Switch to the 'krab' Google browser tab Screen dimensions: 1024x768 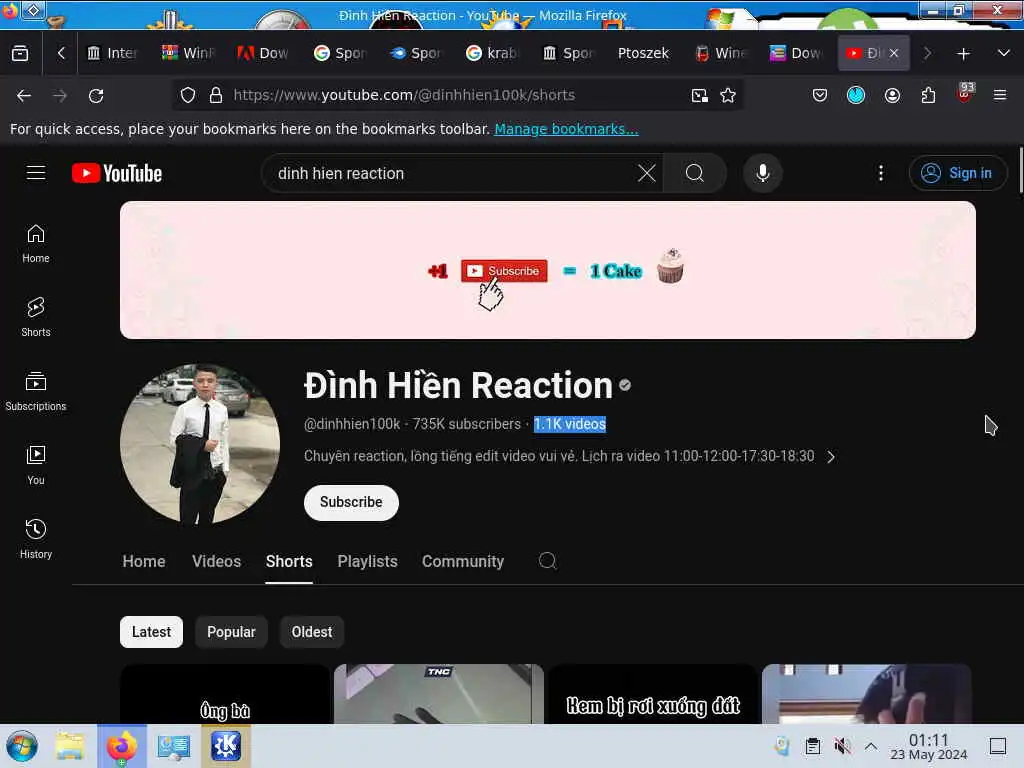tap(492, 54)
